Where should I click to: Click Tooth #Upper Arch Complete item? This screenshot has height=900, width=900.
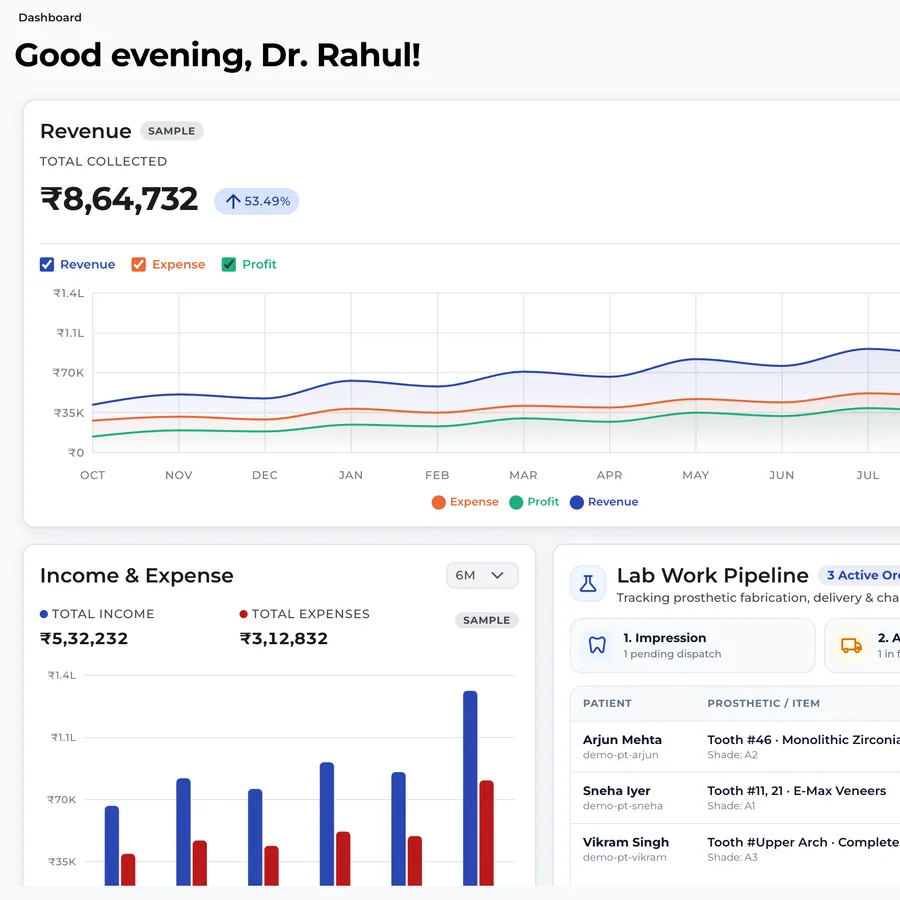(804, 843)
